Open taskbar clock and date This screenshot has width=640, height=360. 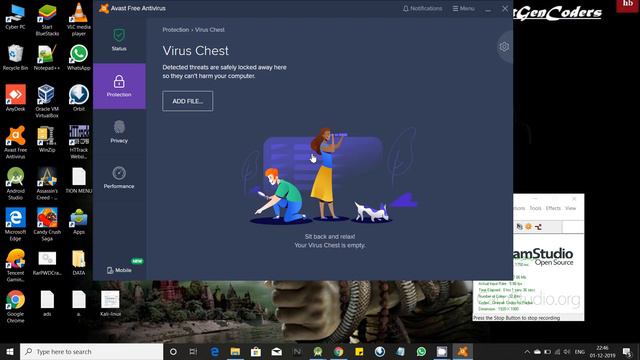pyautogui.click(x=602, y=351)
